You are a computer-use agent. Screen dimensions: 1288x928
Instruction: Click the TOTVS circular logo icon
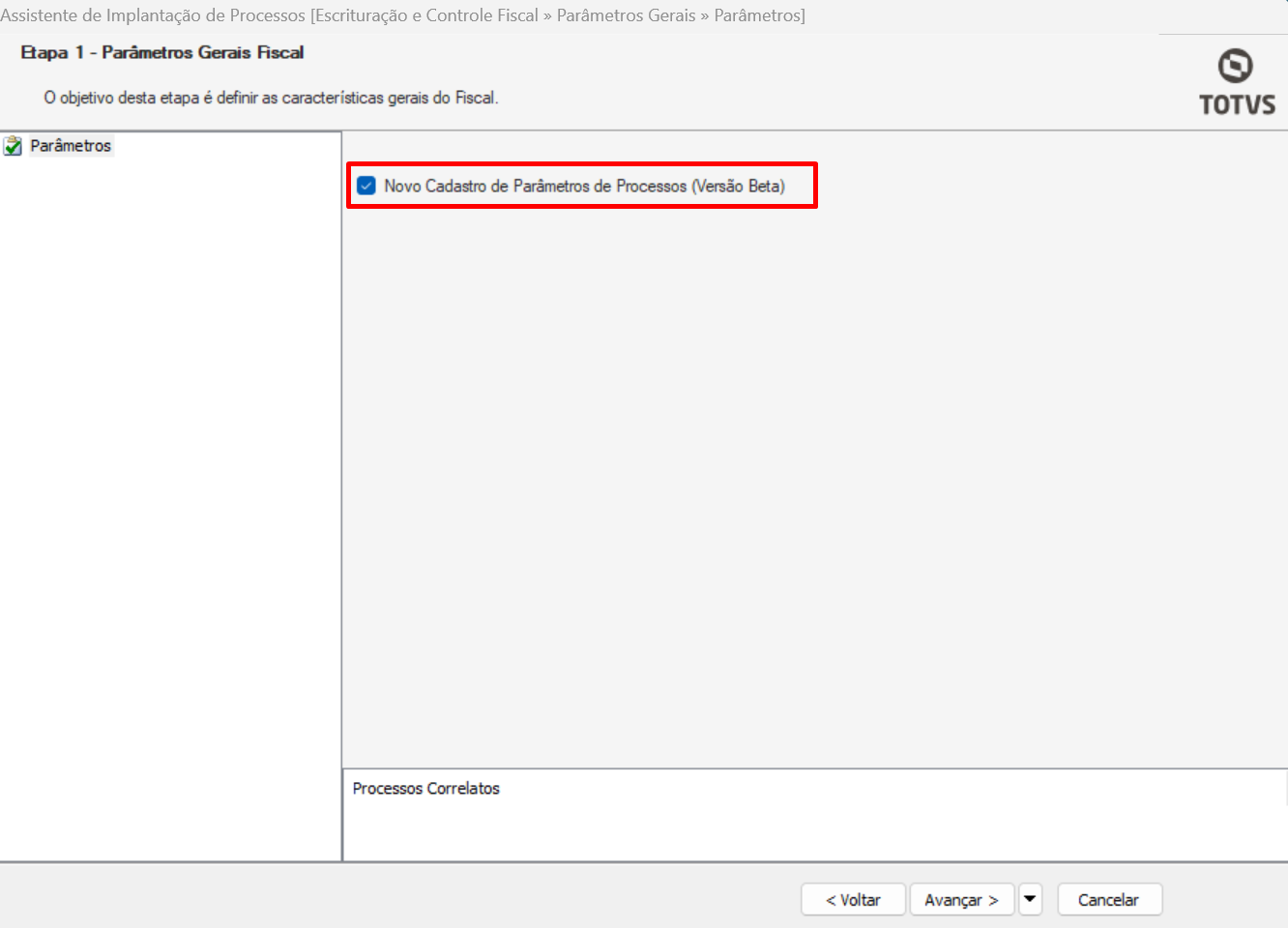pyautogui.click(x=1235, y=66)
